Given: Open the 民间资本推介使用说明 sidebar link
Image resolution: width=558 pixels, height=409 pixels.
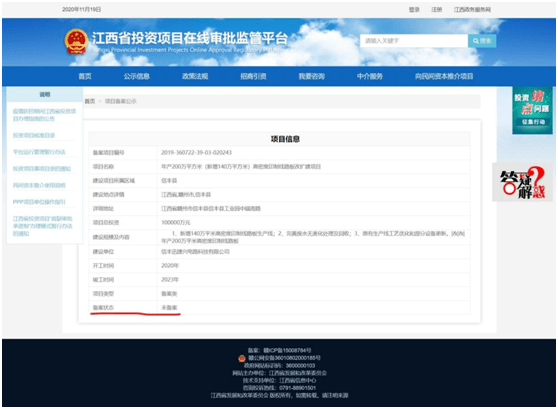Looking at the screenshot, I should click(39, 185).
